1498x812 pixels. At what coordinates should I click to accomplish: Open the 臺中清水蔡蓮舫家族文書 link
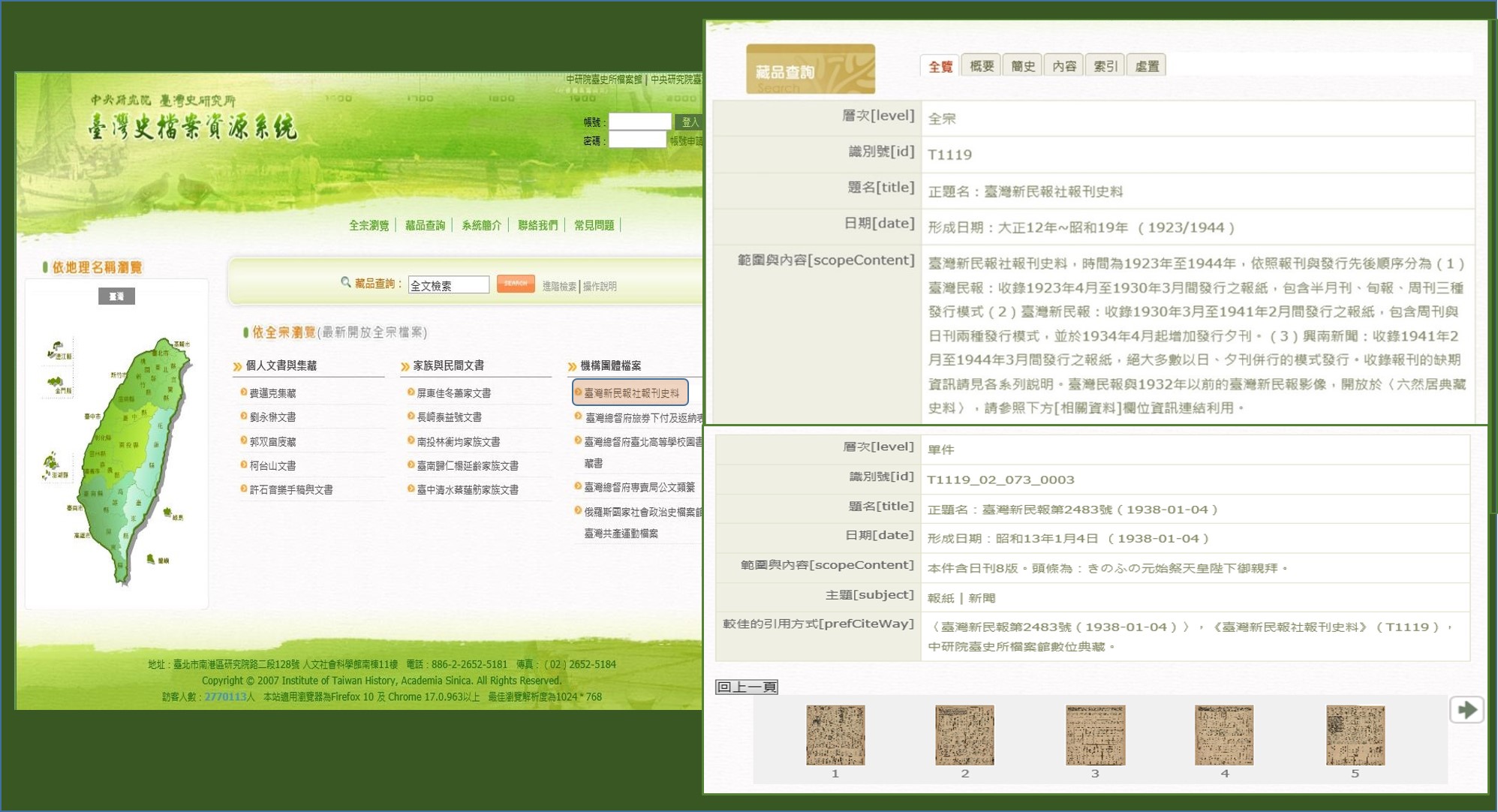(468, 490)
